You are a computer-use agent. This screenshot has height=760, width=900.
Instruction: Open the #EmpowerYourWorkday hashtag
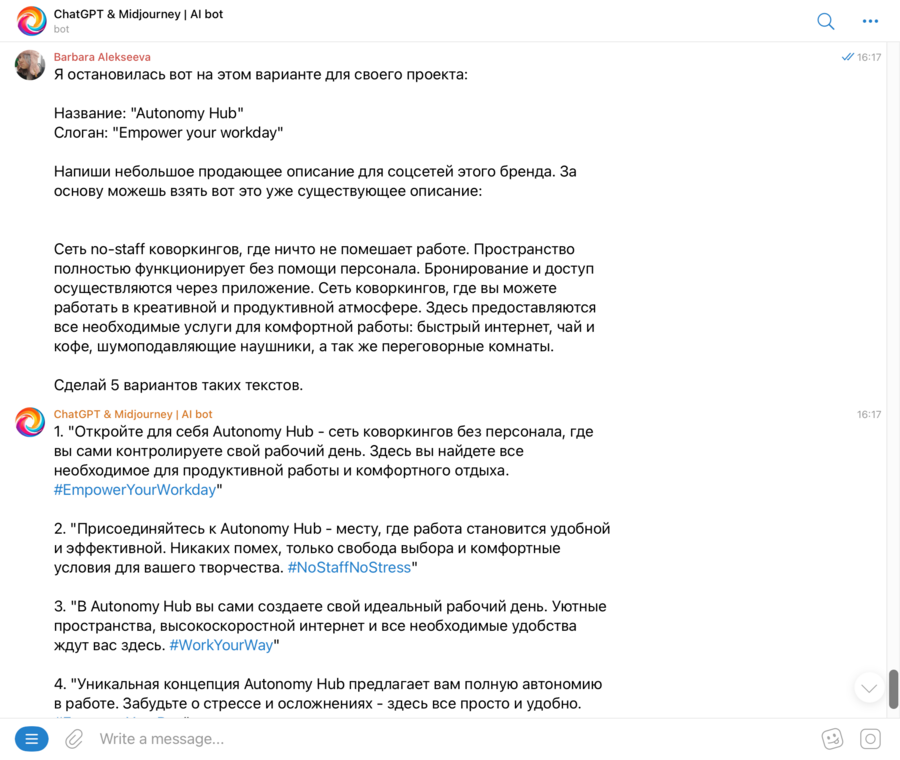tap(135, 490)
